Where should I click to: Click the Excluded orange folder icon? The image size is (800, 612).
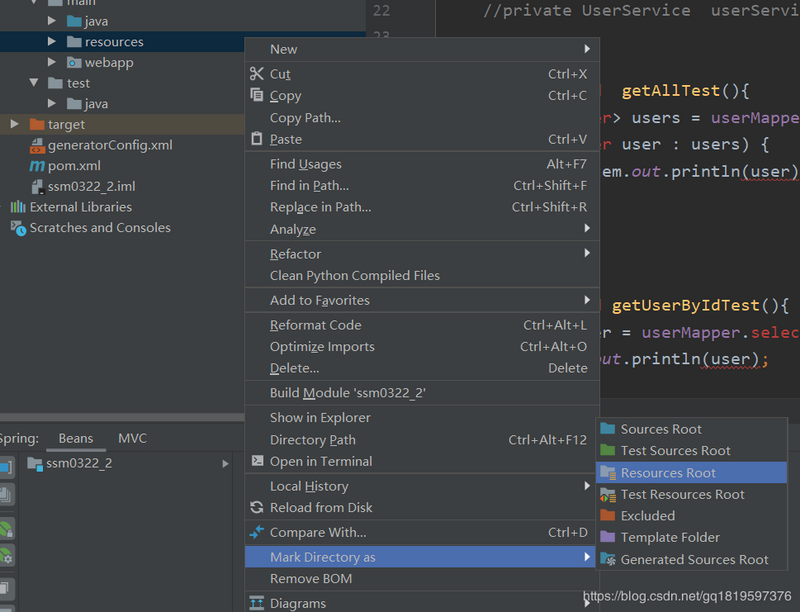click(607, 516)
